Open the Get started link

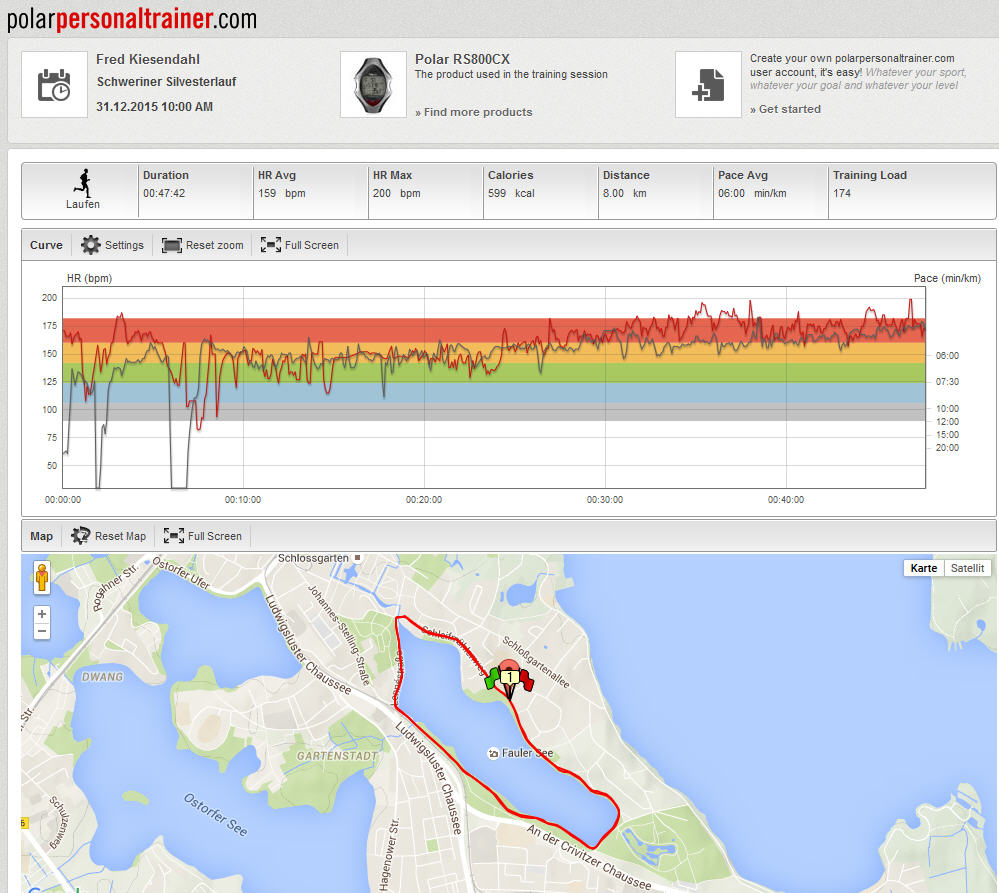[x=785, y=109]
